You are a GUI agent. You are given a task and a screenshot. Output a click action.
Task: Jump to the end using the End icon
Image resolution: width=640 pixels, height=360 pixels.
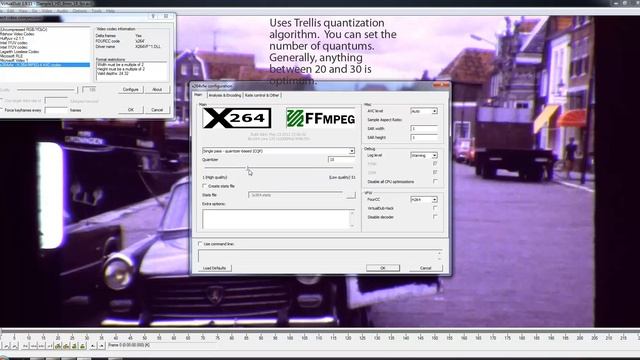click(x=49, y=346)
